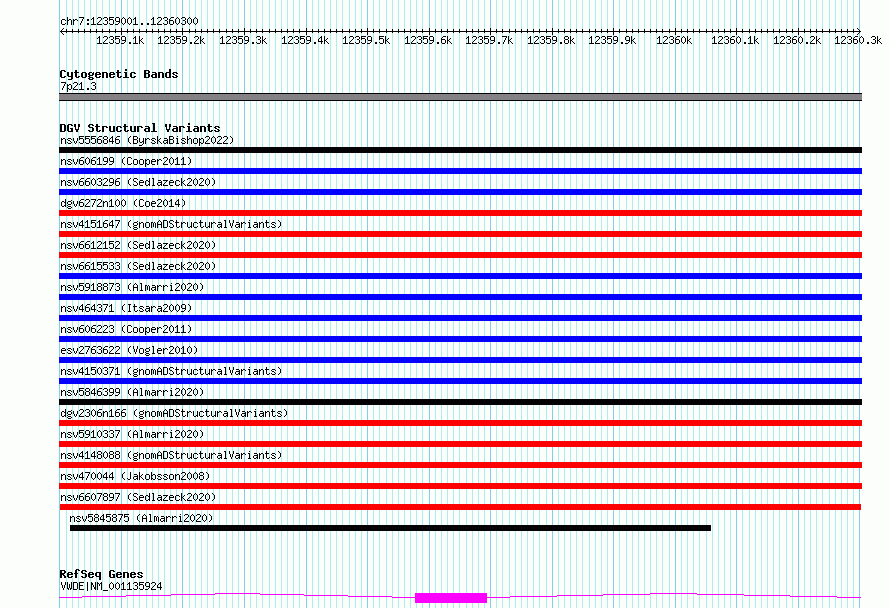
Task: Click dgv6272n100 (Coe2014) label
Action: coord(123,203)
